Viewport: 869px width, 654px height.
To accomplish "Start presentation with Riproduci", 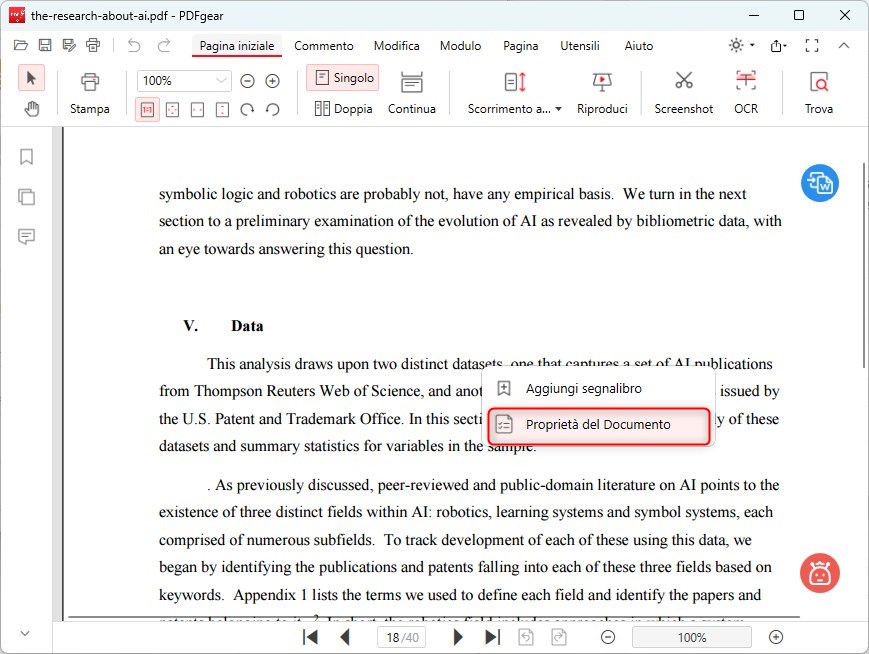I will pos(602,90).
